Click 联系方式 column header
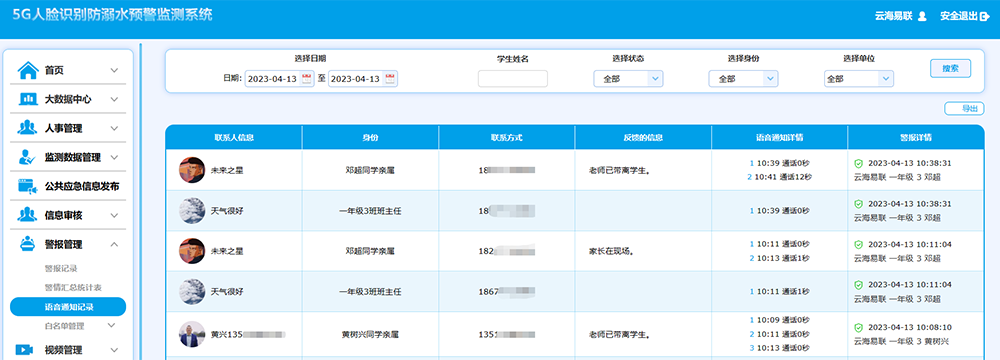1000x360 pixels. coord(506,137)
